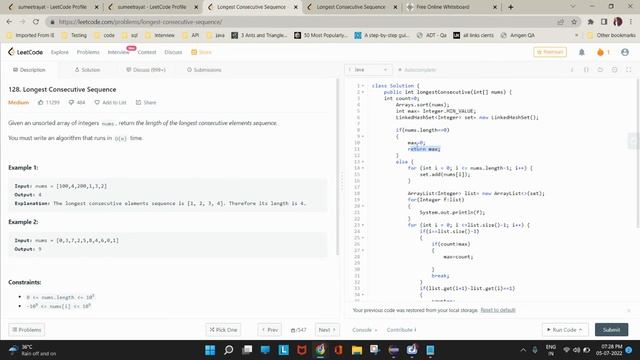
Task: Click the taskbar weather widget
Action: (33, 350)
